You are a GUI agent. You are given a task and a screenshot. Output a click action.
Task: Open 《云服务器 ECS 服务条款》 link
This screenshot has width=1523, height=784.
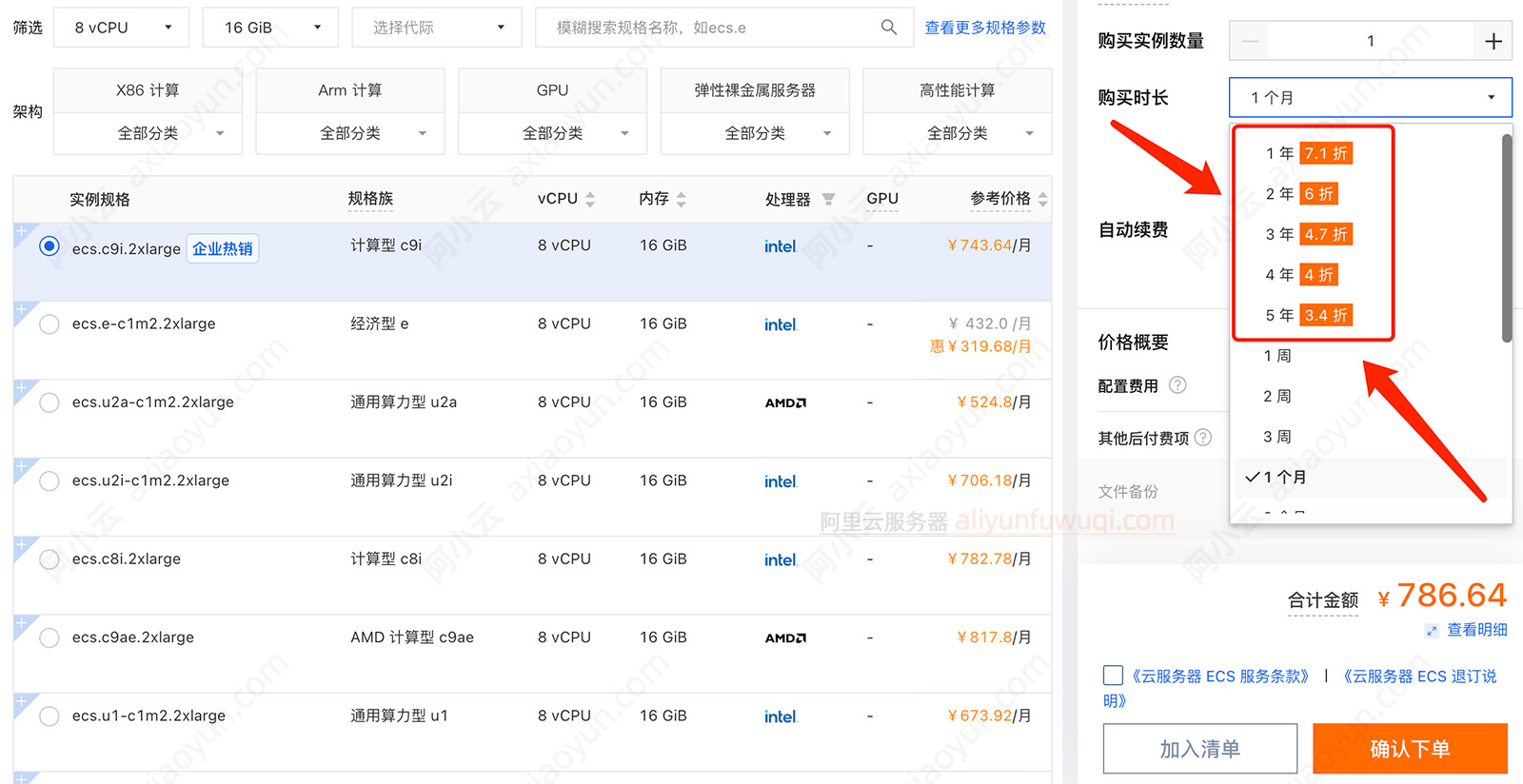tap(1220, 676)
